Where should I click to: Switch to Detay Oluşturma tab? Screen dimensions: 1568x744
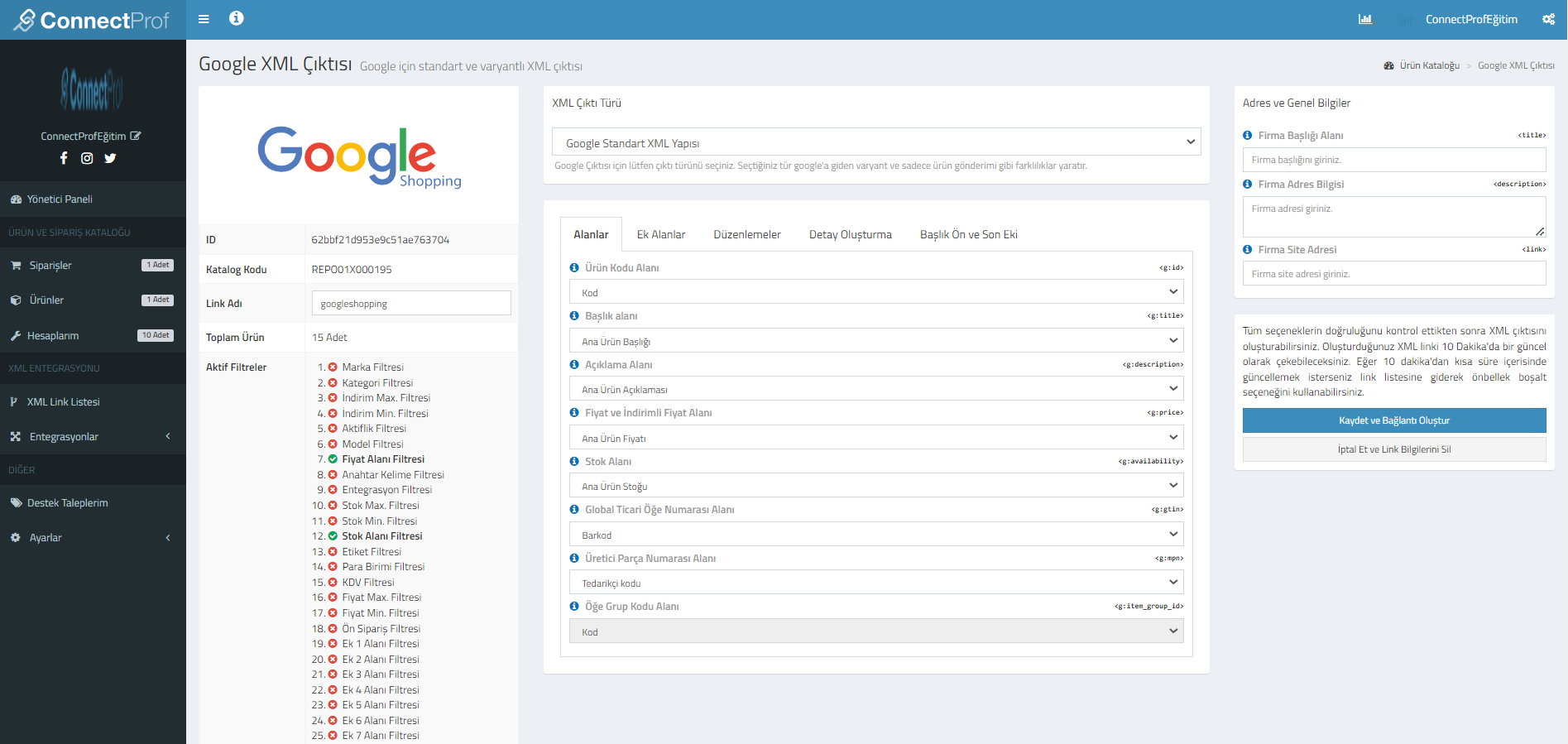851,234
